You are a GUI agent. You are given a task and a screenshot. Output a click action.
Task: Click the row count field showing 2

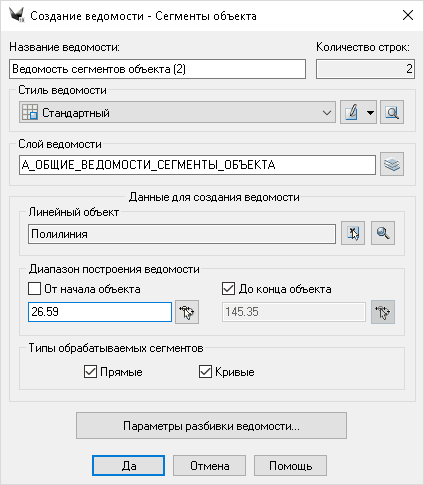365,69
